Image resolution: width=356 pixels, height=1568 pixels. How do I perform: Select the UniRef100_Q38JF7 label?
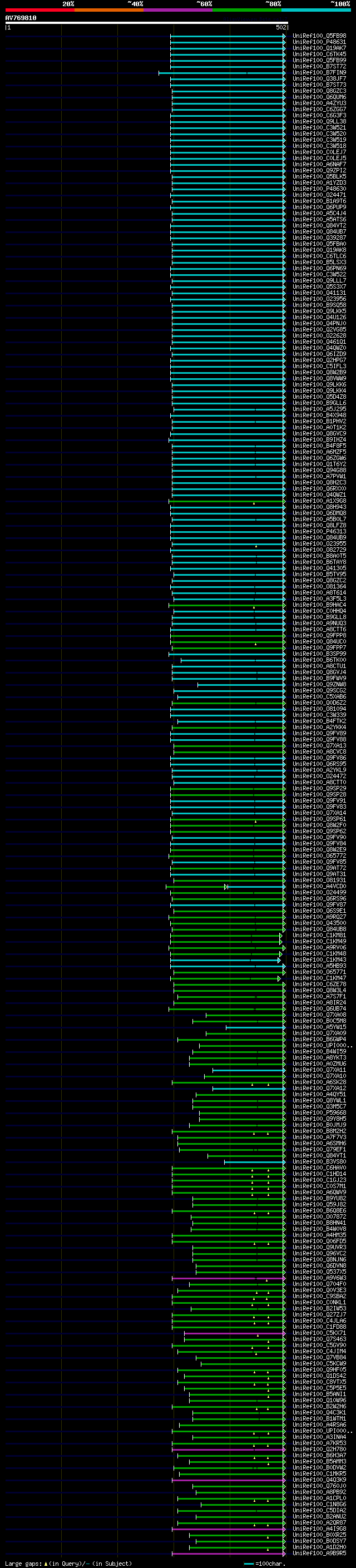pos(319,78)
